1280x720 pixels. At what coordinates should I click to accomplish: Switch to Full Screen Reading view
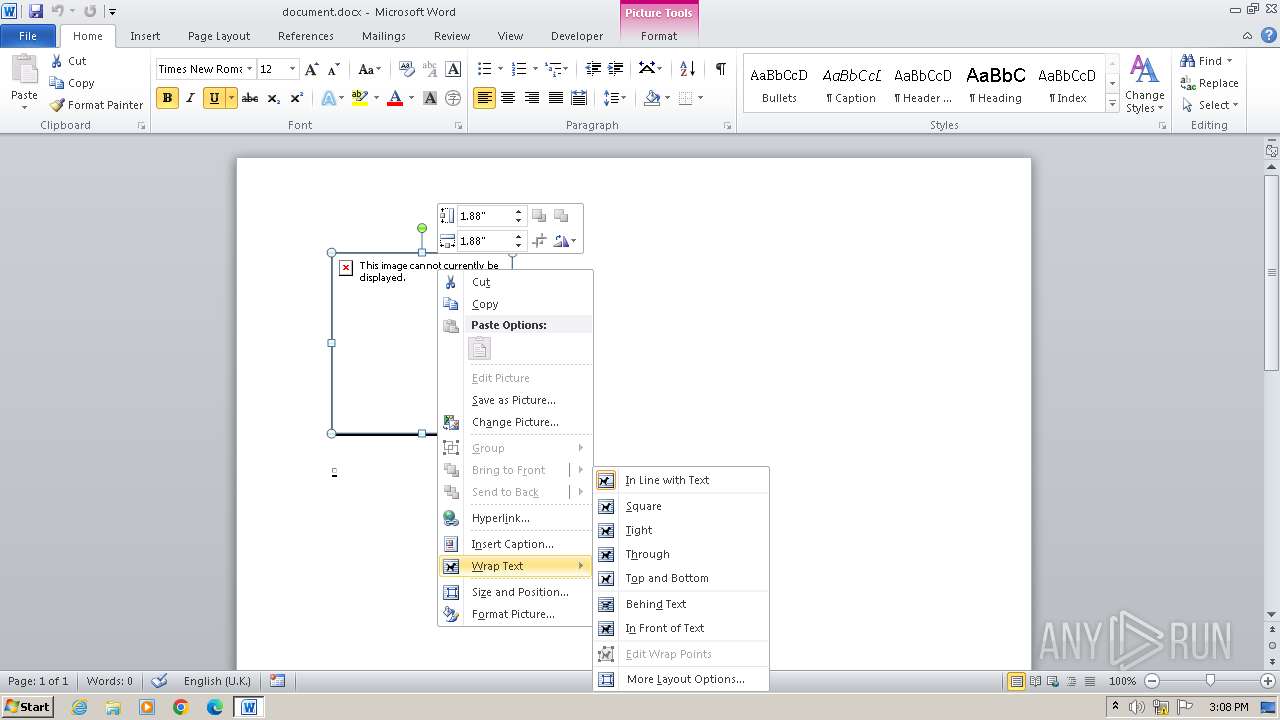click(x=1035, y=681)
